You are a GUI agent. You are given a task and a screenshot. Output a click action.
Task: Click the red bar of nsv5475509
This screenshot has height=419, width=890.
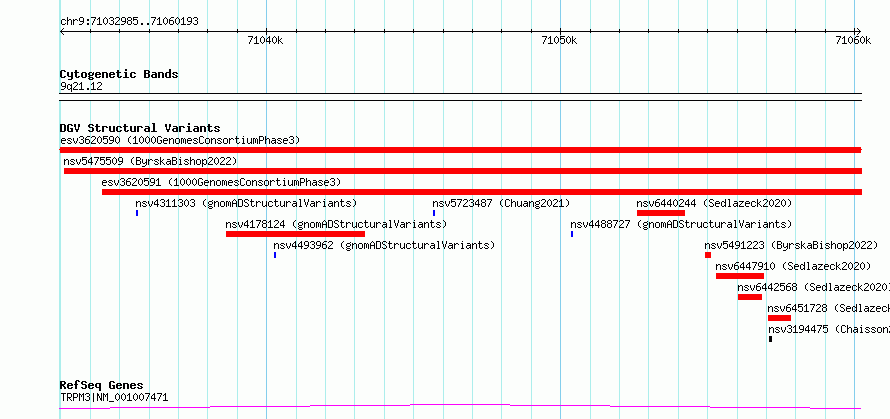tap(463, 171)
